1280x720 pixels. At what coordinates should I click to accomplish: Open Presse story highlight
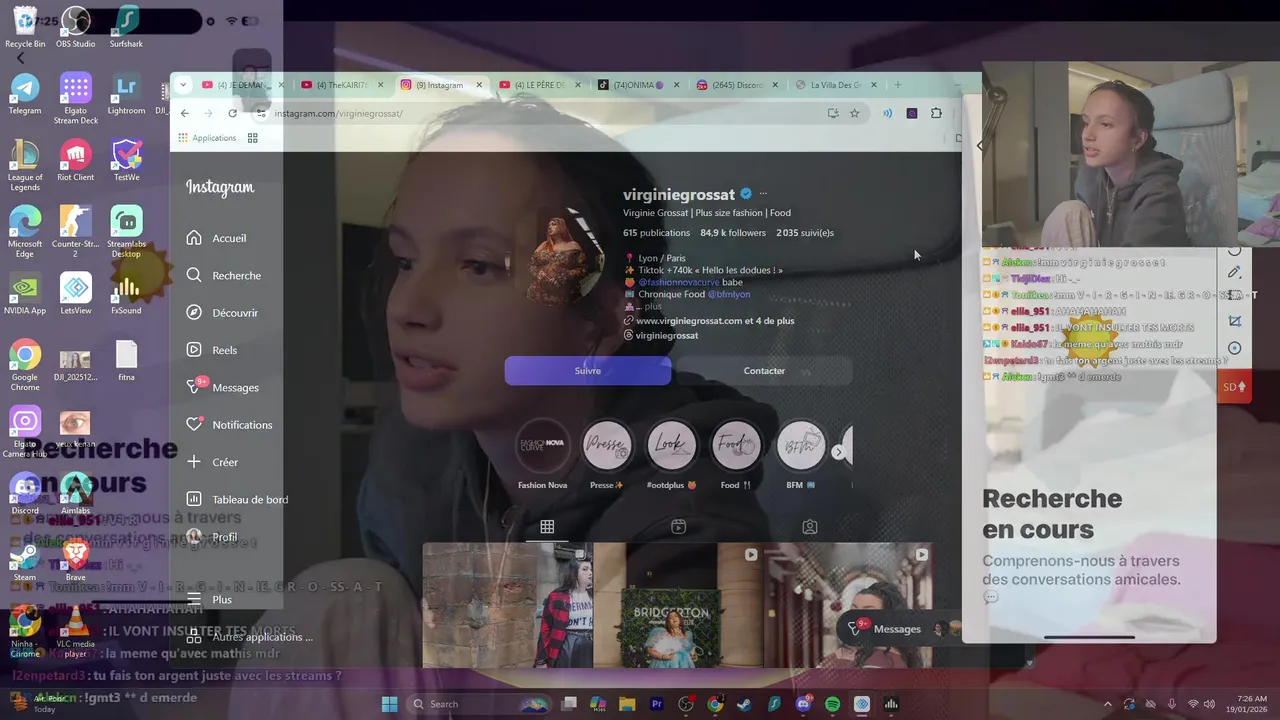607,446
